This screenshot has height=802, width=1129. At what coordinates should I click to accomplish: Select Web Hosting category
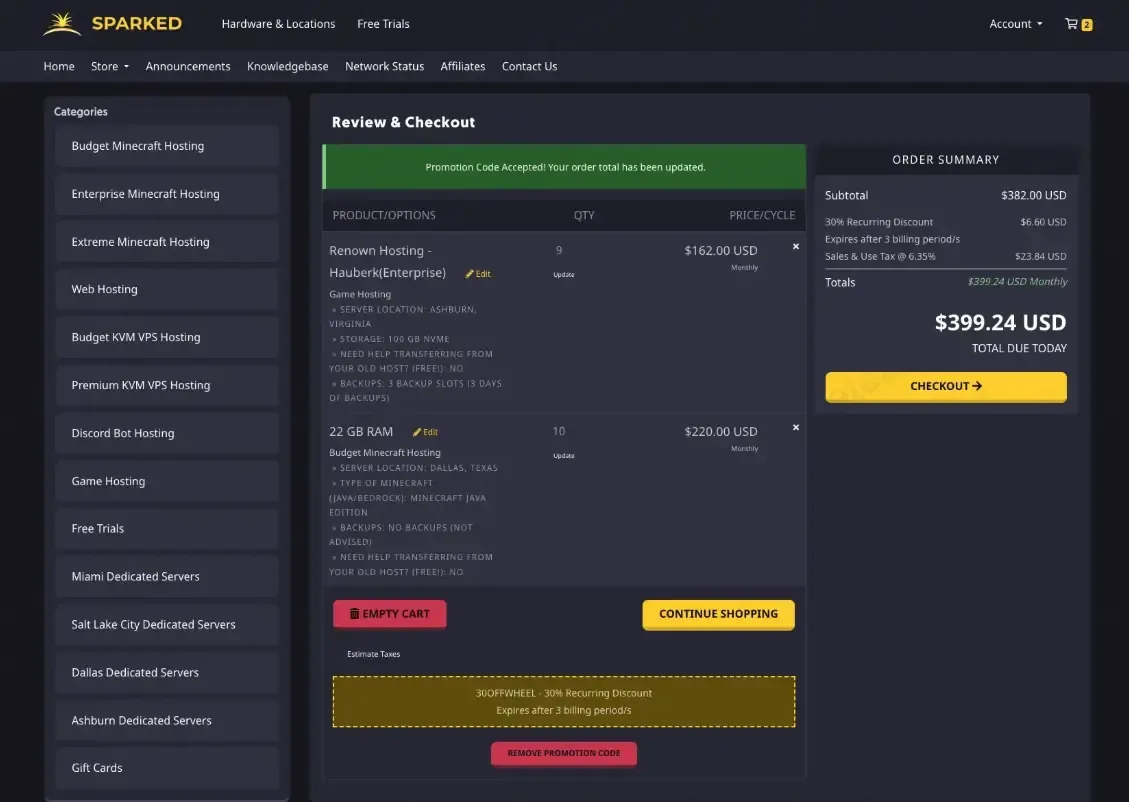[167, 289]
